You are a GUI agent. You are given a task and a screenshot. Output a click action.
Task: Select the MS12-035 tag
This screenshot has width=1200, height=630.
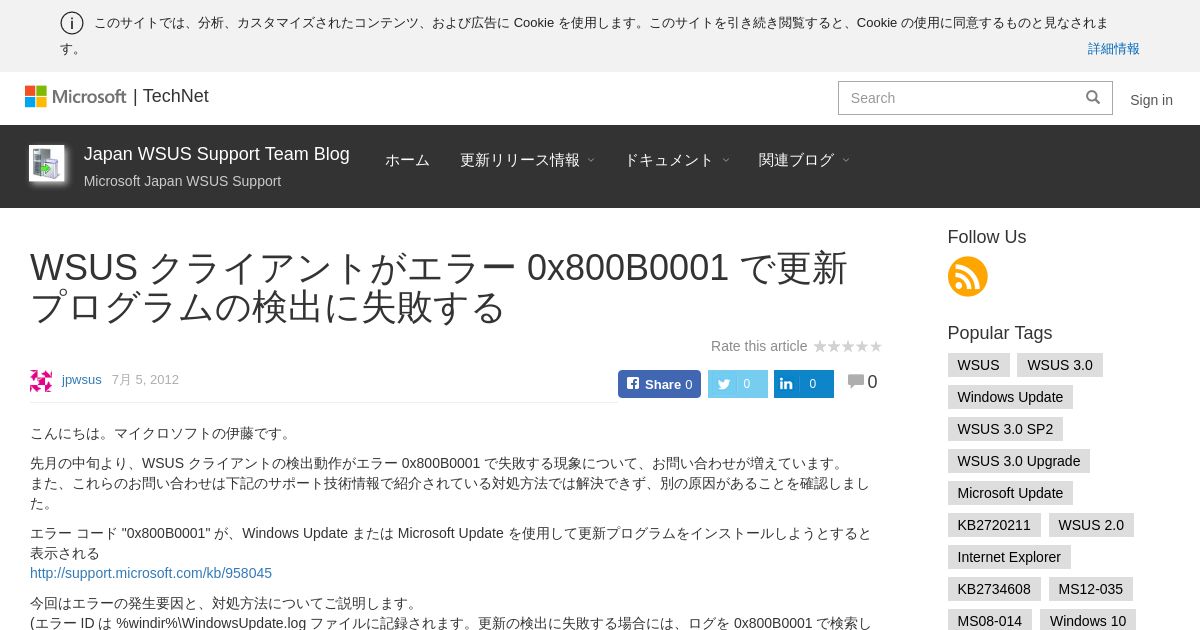(x=1091, y=589)
